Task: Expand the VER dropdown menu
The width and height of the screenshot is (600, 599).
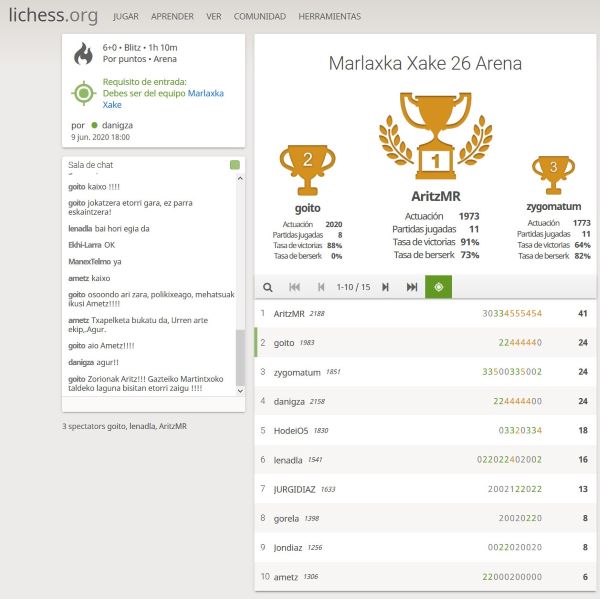Action: (x=213, y=17)
